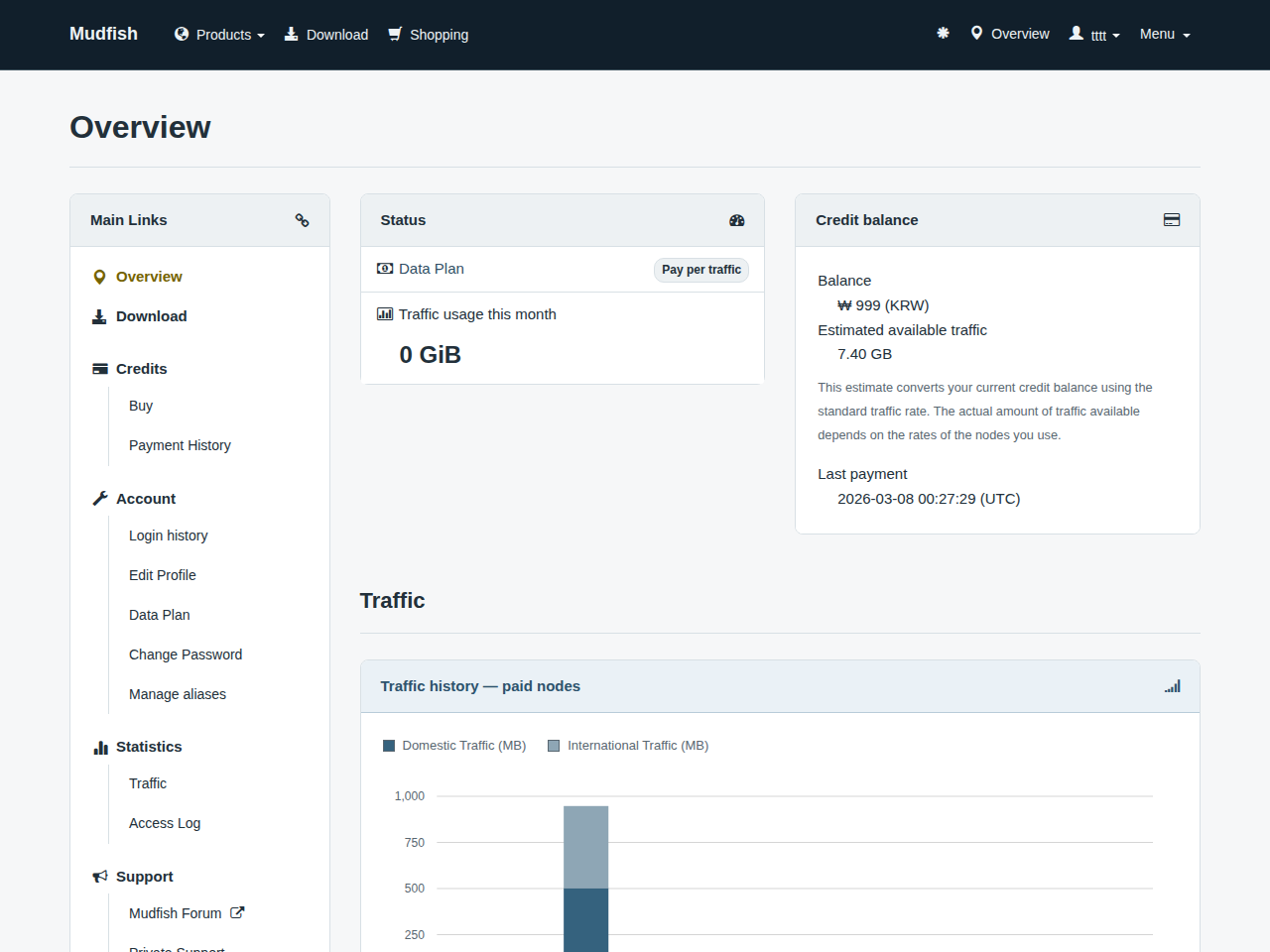Screen dimensions: 1270x952
Task: Toggle Domestic Traffic (MB) legend swatch
Action: (389, 746)
